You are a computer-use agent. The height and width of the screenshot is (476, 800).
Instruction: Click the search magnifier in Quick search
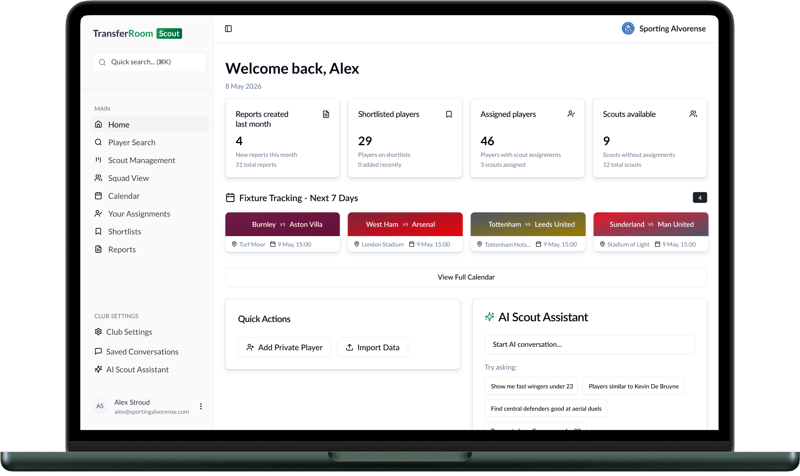tap(102, 62)
